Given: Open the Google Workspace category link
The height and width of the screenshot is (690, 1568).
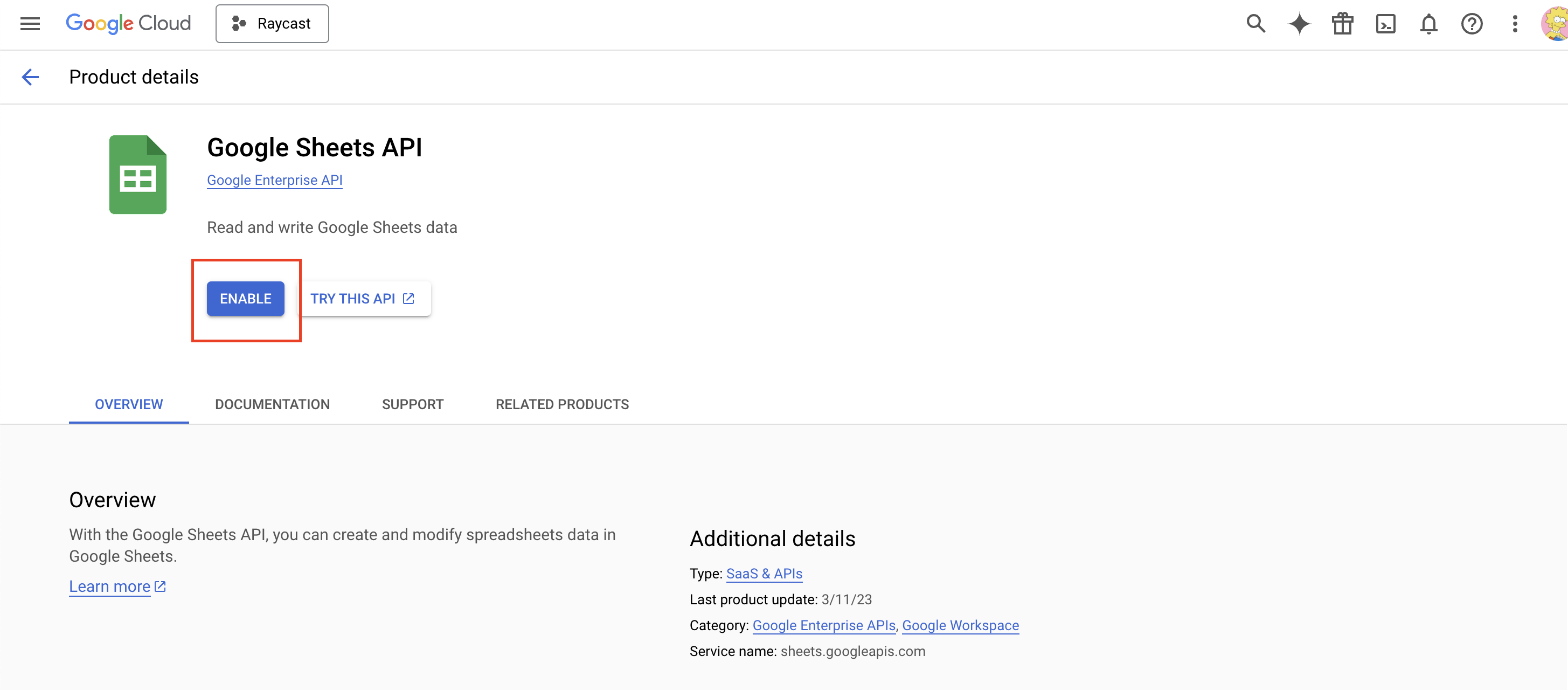Looking at the screenshot, I should (x=960, y=625).
